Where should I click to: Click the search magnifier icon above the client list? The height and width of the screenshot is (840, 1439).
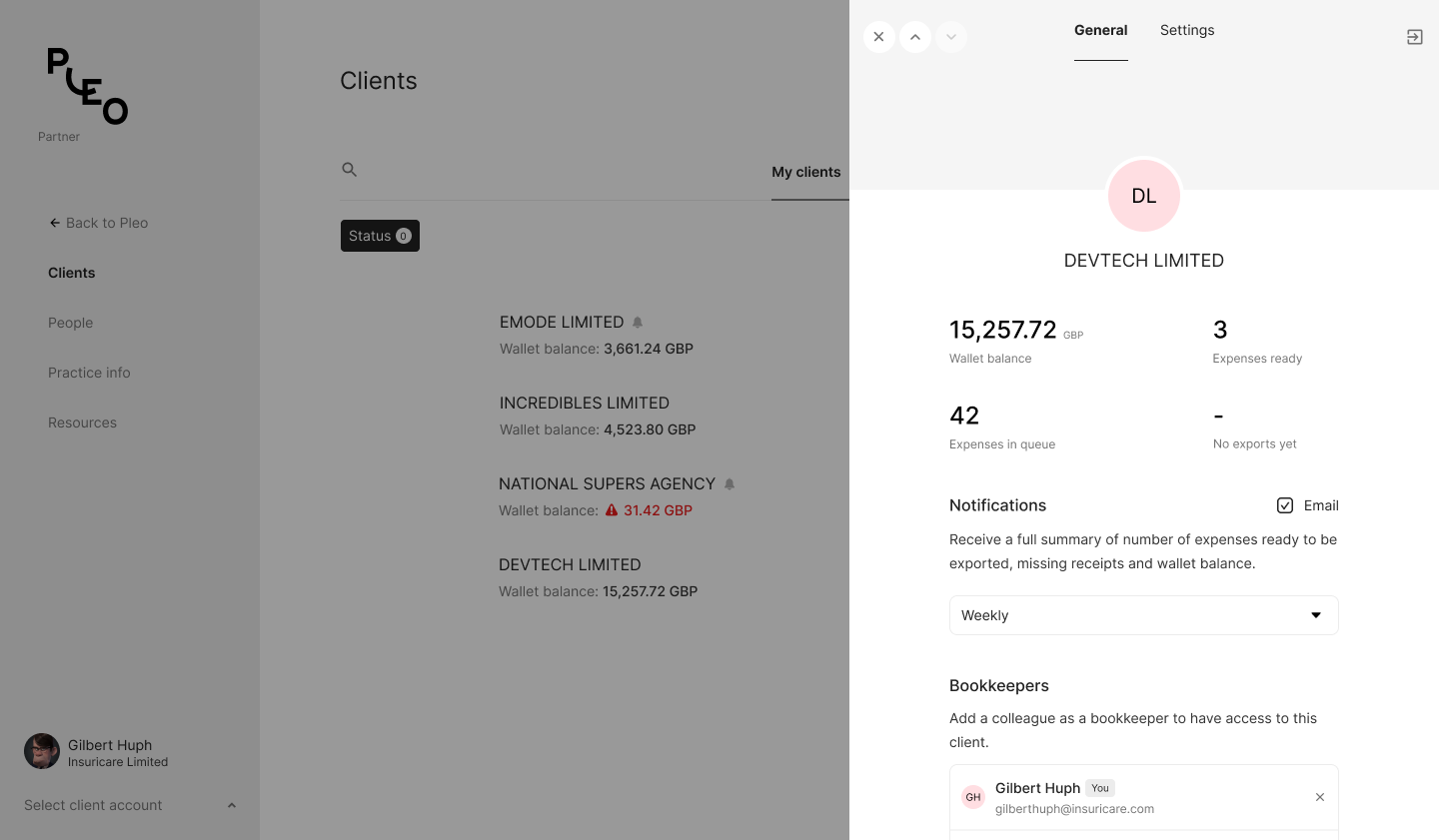point(349,170)
